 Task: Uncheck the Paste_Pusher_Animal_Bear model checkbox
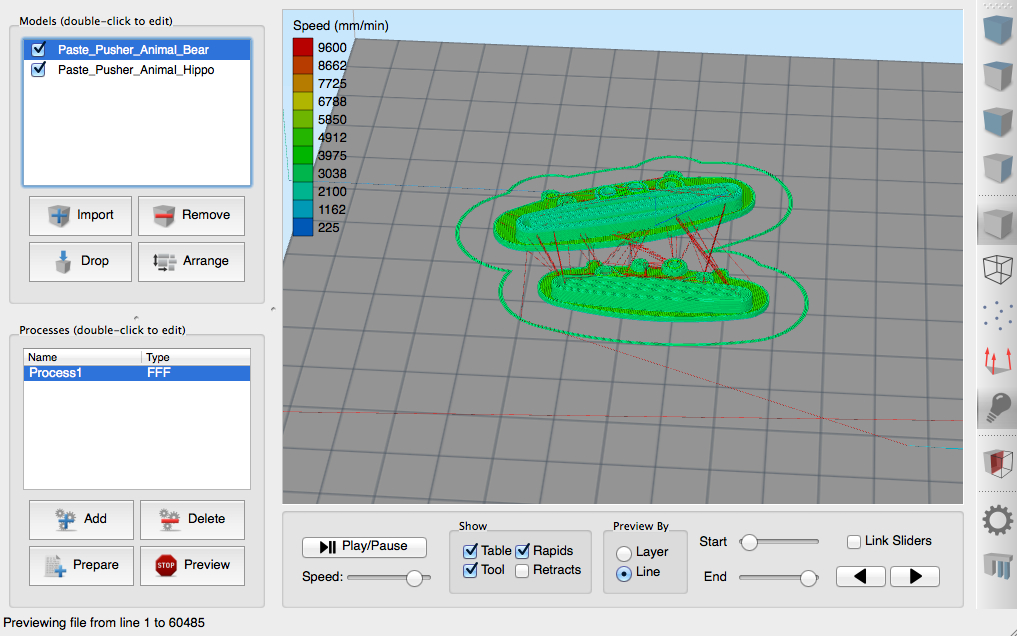(39, 49)
